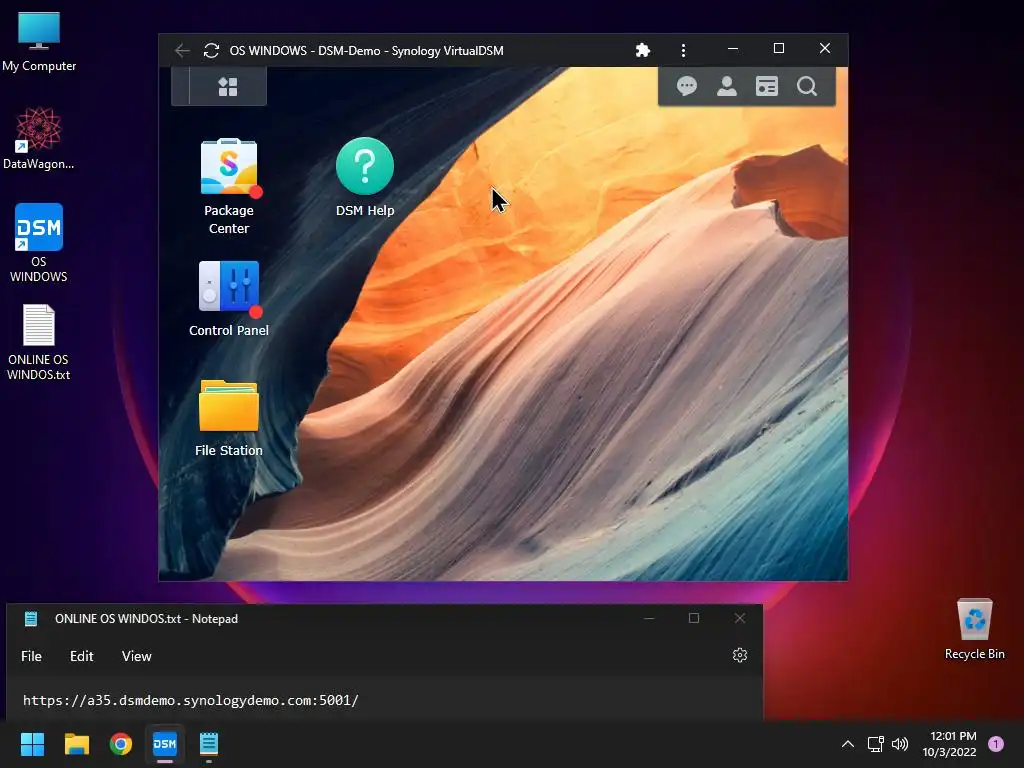1024x768 pixels.
Task: Open DSM user options person icon
Action: pos(727,86)
